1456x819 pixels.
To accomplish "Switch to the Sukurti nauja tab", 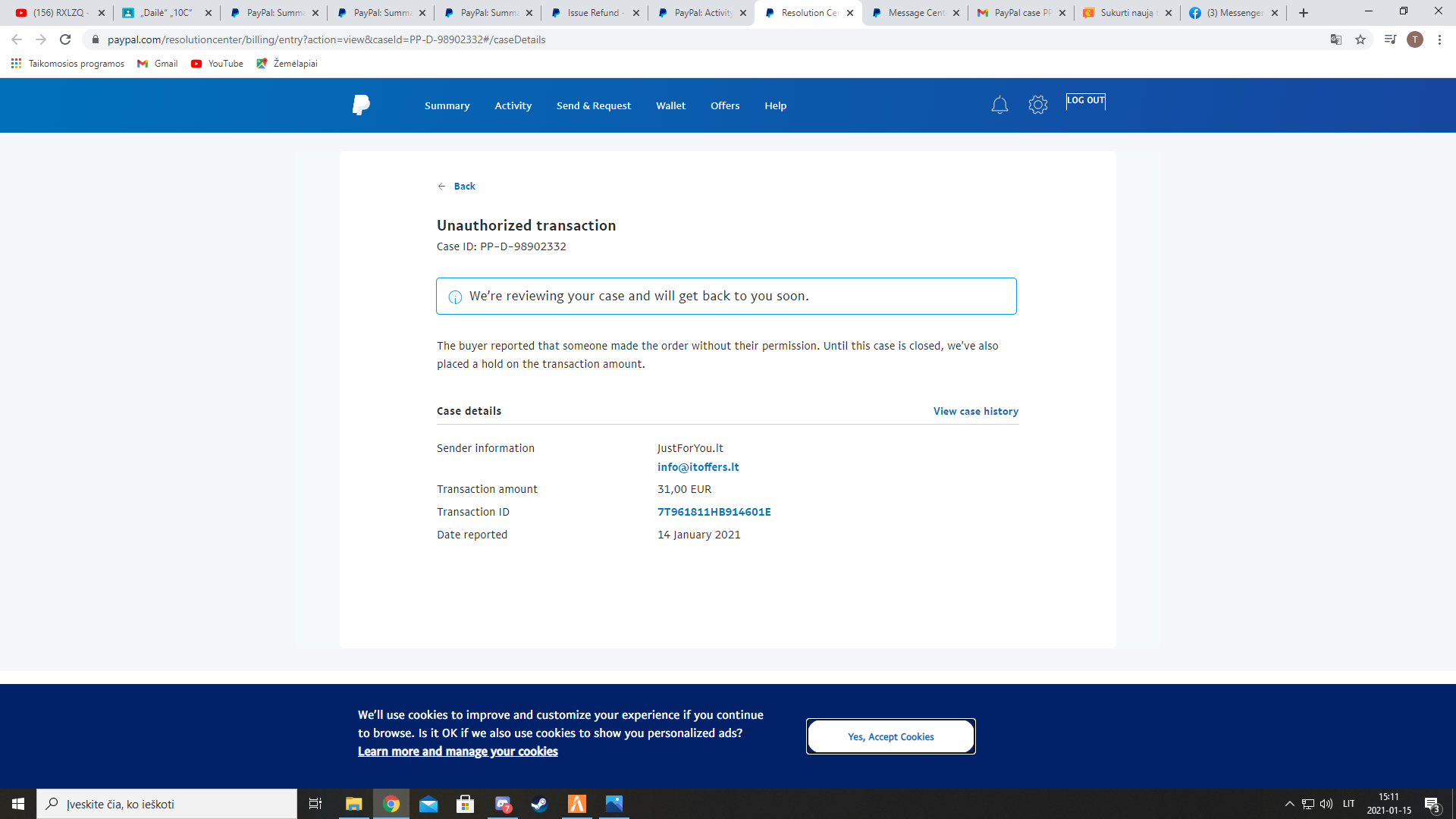I will (1128, 13).
